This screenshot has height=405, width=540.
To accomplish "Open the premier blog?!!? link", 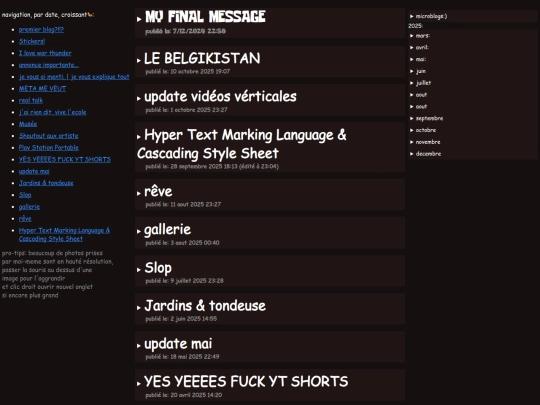I will pyautogui.click(x=41, y=30).
